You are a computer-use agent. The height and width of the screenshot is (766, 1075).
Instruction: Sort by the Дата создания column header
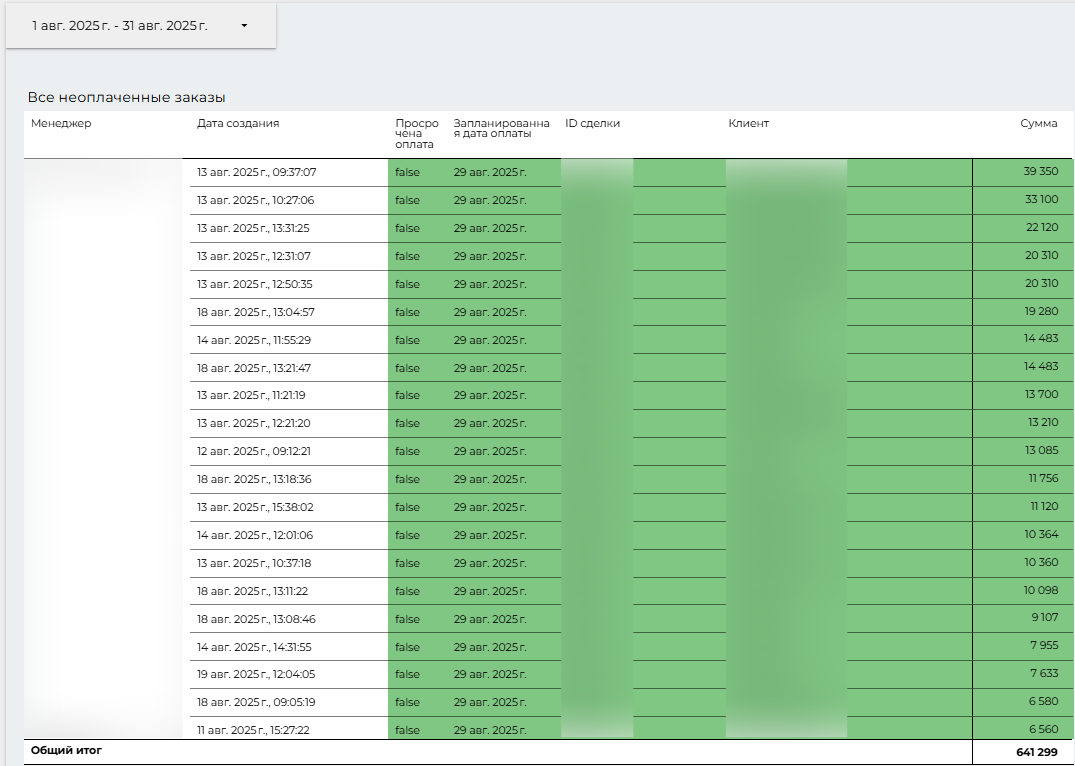point(238,124)
